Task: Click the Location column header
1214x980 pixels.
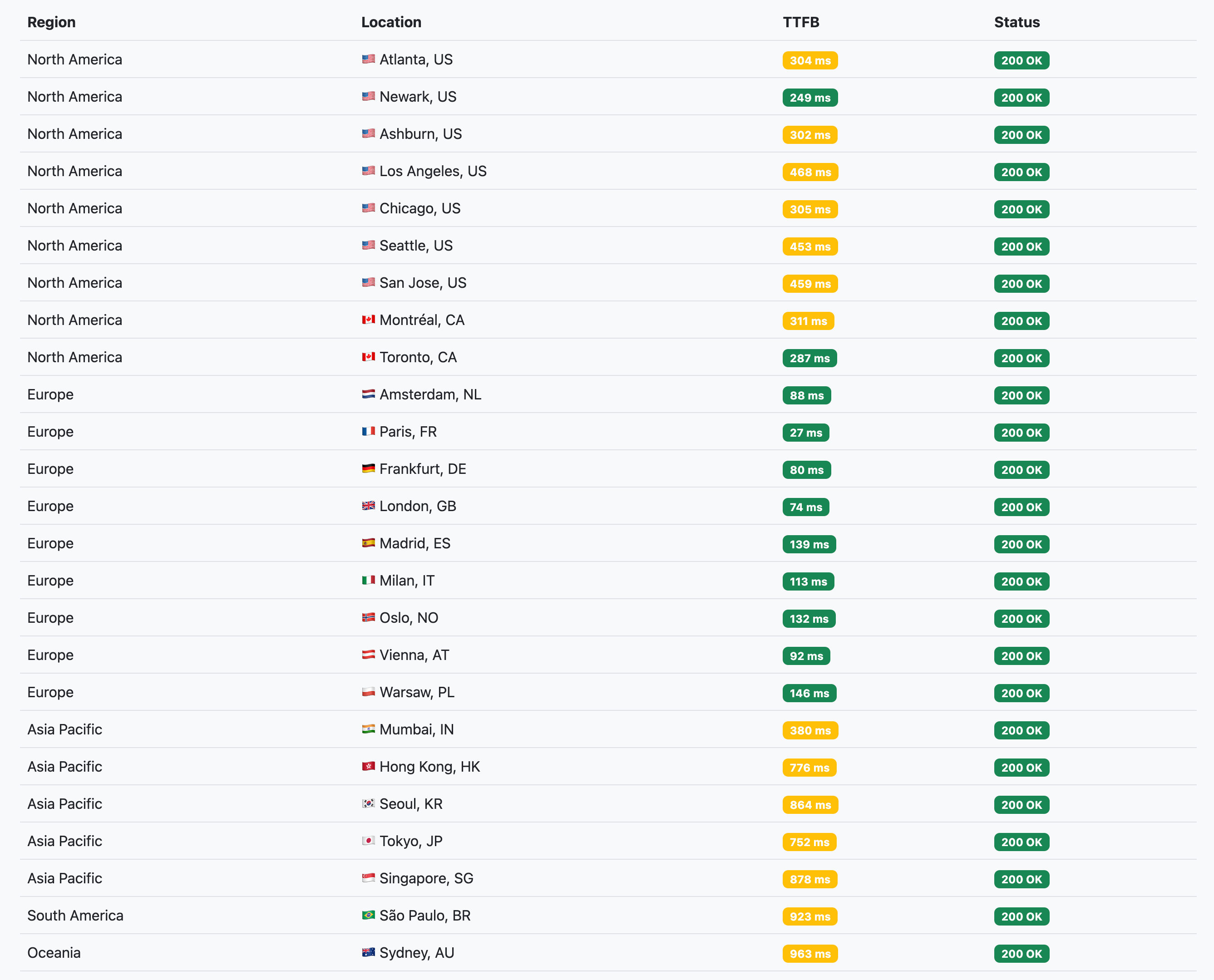Action: (x=391, y=22)
